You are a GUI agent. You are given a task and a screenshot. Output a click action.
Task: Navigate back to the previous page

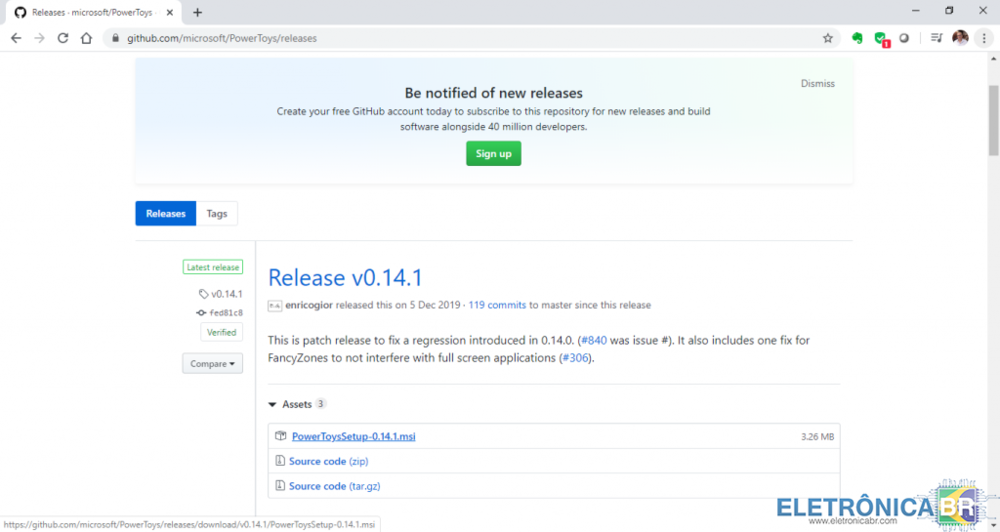16,38
